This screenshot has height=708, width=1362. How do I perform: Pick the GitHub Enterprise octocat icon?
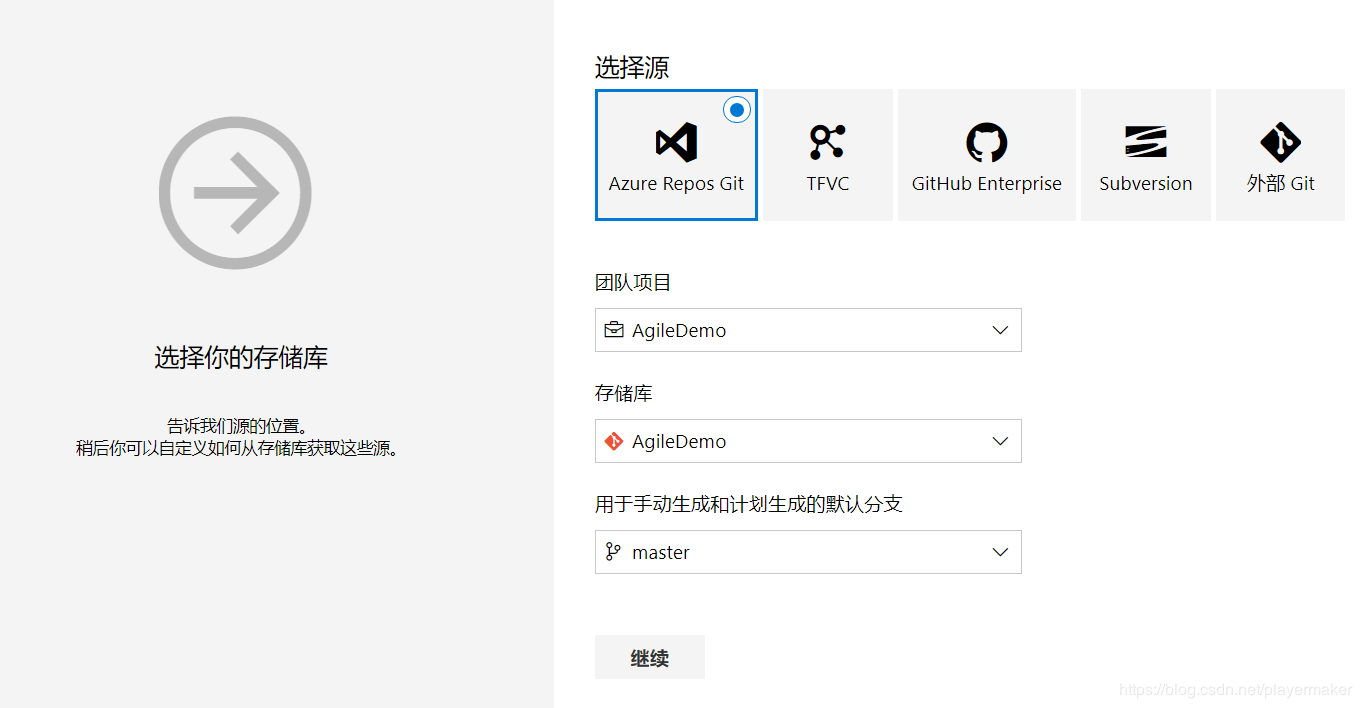pos(986,143)
